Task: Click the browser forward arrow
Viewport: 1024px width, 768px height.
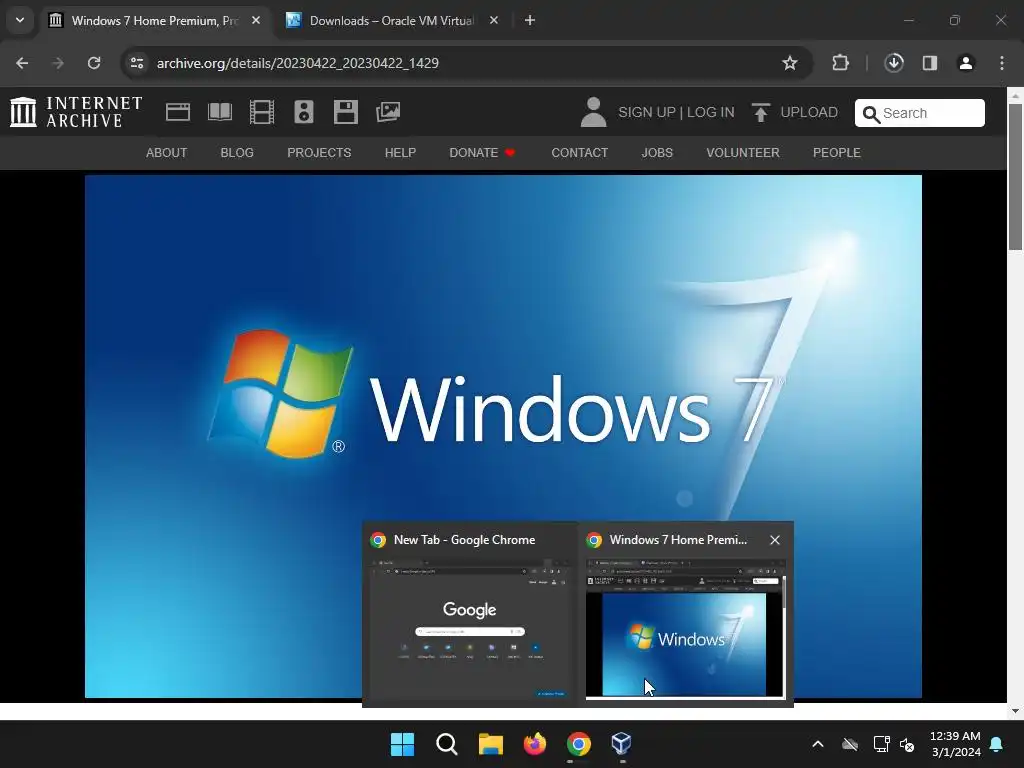Action: 58,63
